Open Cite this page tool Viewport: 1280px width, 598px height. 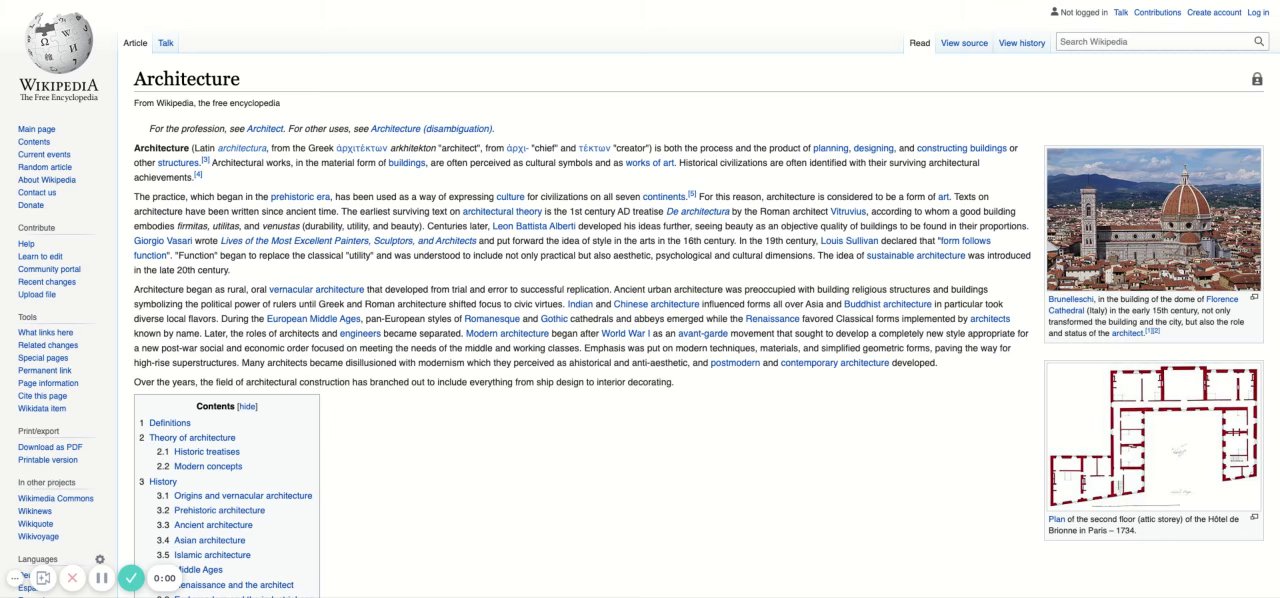(x=42, y=396)
